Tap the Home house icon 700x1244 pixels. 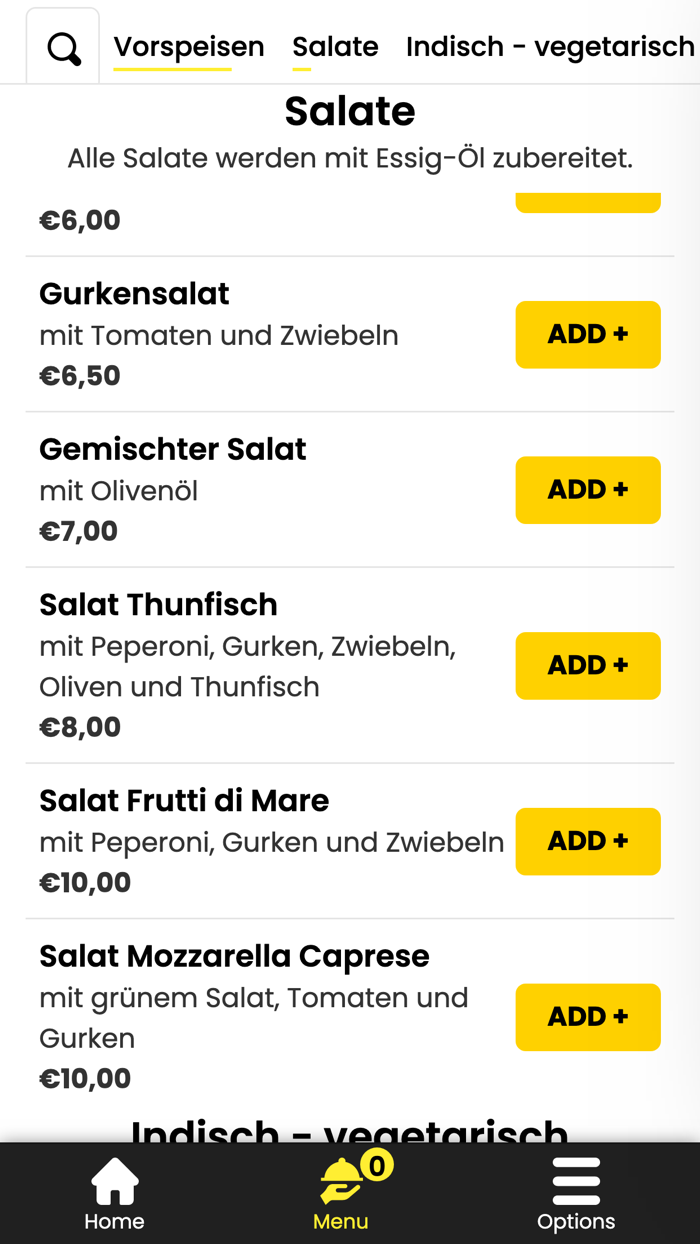[x=114, y=1181]
